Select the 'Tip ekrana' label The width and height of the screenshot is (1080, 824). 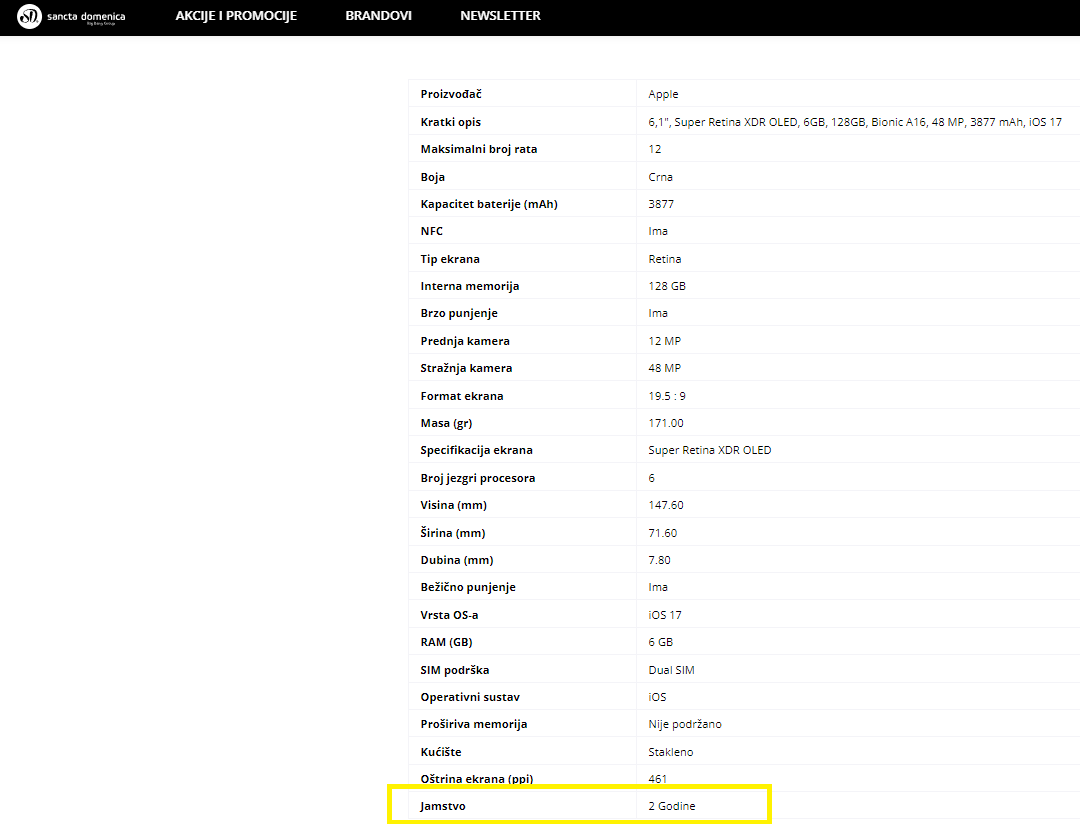pyautogui.click(x=450, y=259)
